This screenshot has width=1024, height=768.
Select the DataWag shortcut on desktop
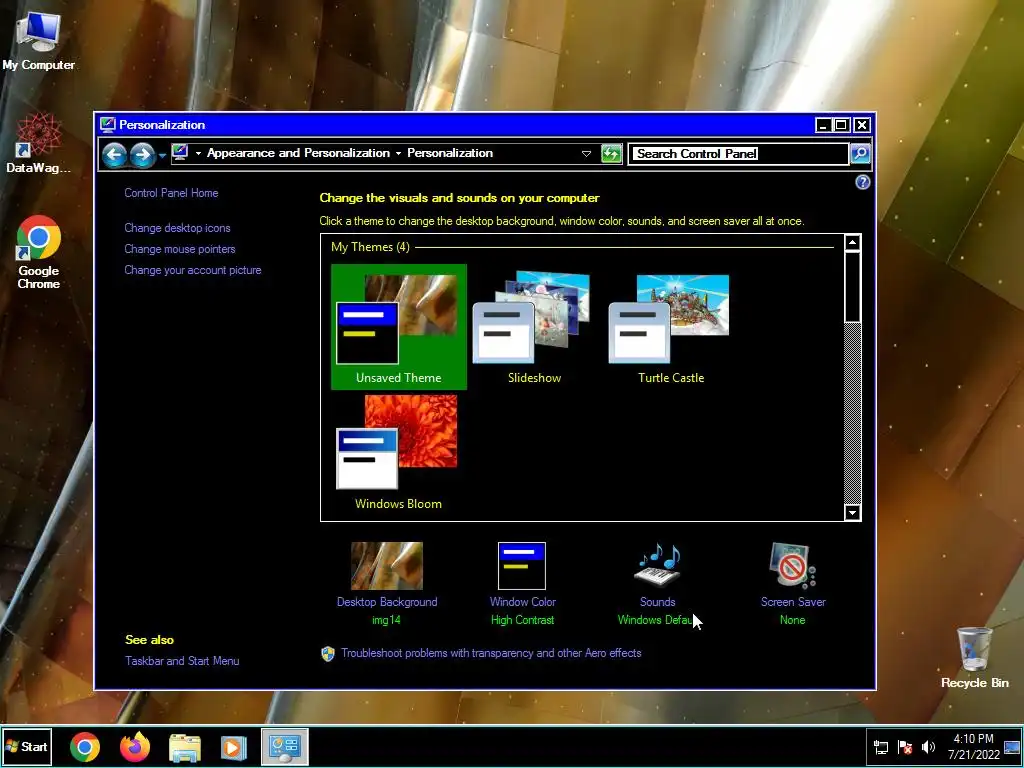click(x=38, y=142)
